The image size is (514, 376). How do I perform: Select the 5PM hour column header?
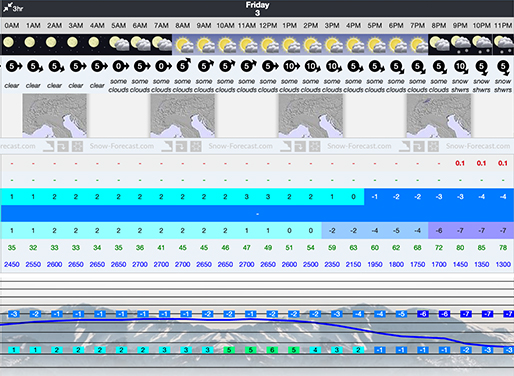[375, 25]
